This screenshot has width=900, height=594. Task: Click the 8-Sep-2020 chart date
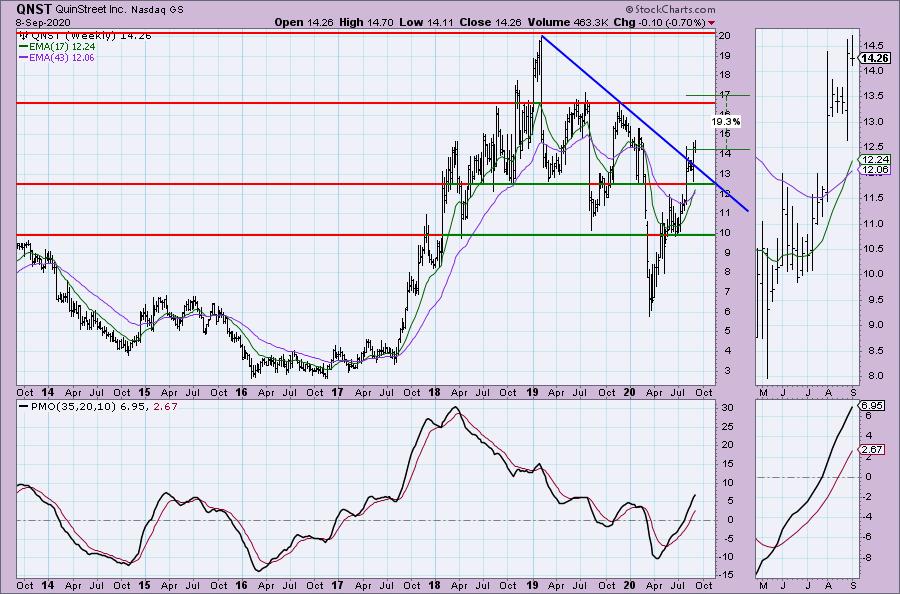(43, 22)
